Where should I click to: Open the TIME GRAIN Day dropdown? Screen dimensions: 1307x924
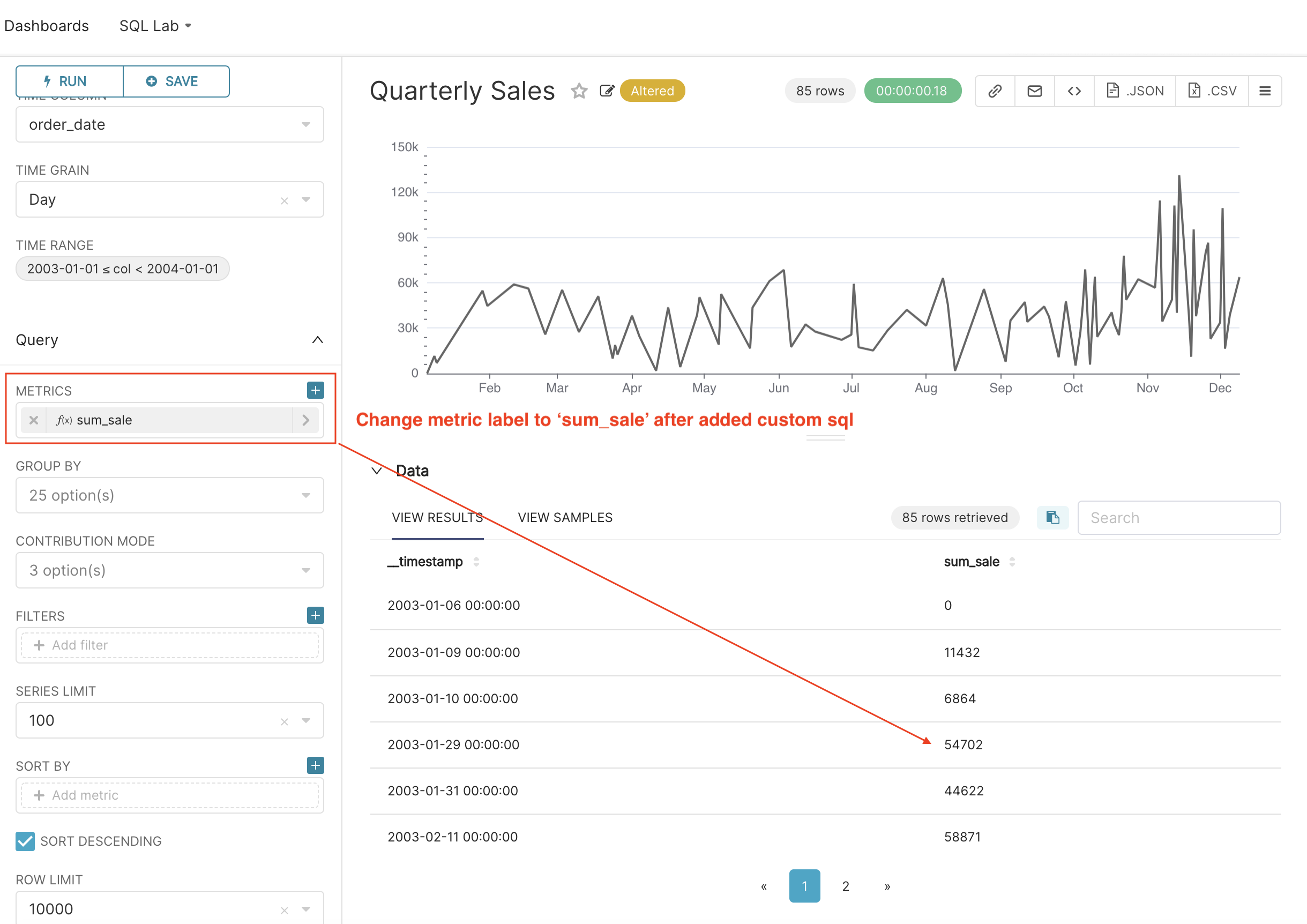click(x=307, y=199)
